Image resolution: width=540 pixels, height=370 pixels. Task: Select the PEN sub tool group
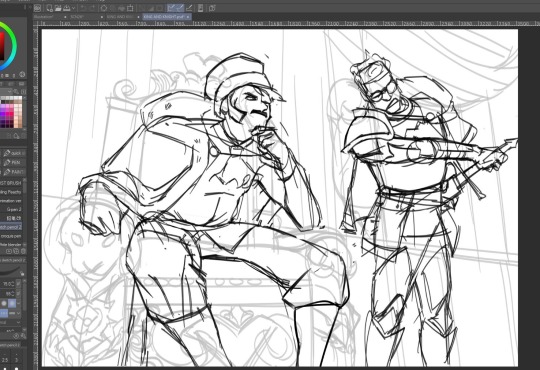[x=13, y=162]
